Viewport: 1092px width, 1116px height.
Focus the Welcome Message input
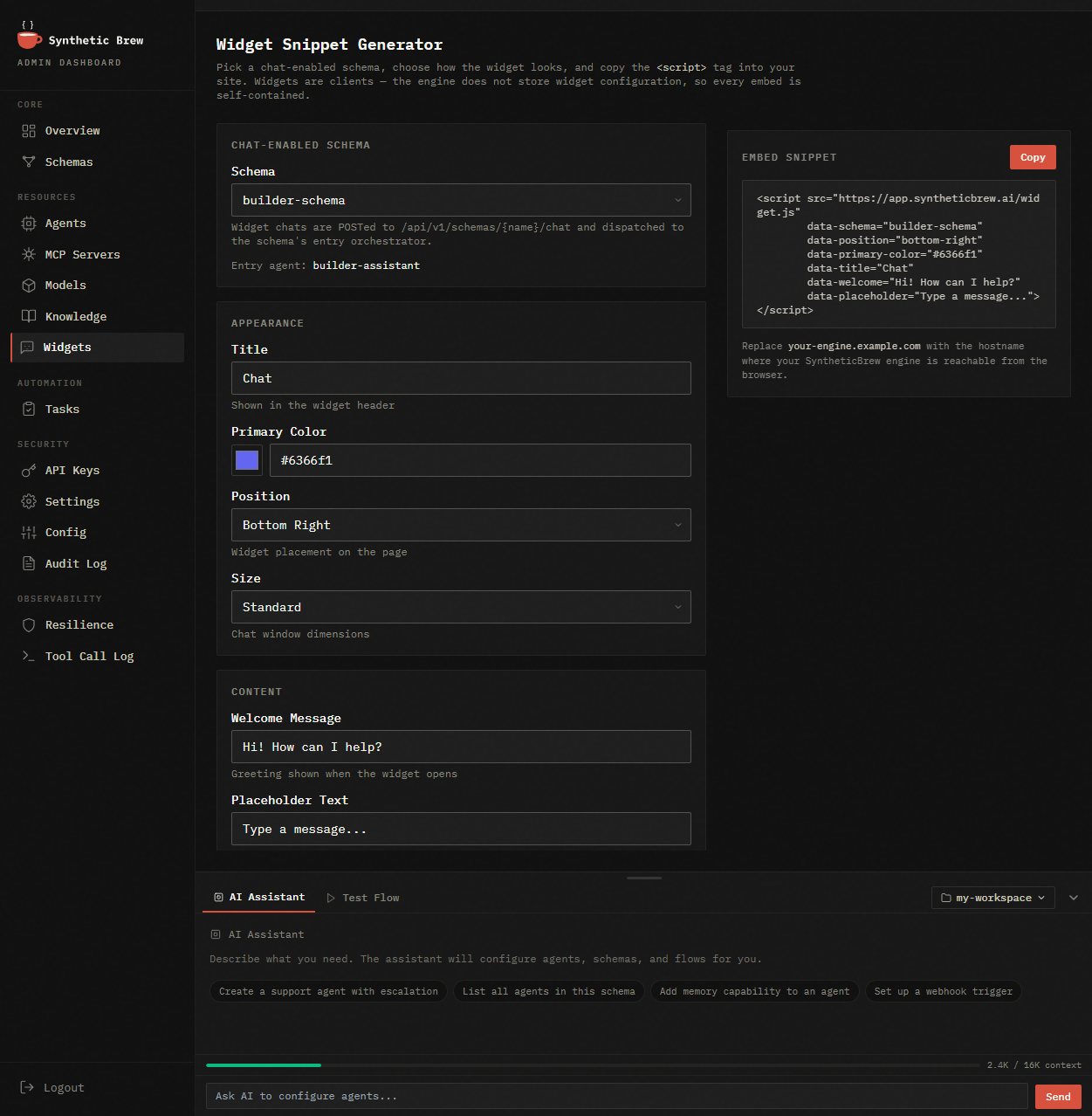(x=461, y=747)
